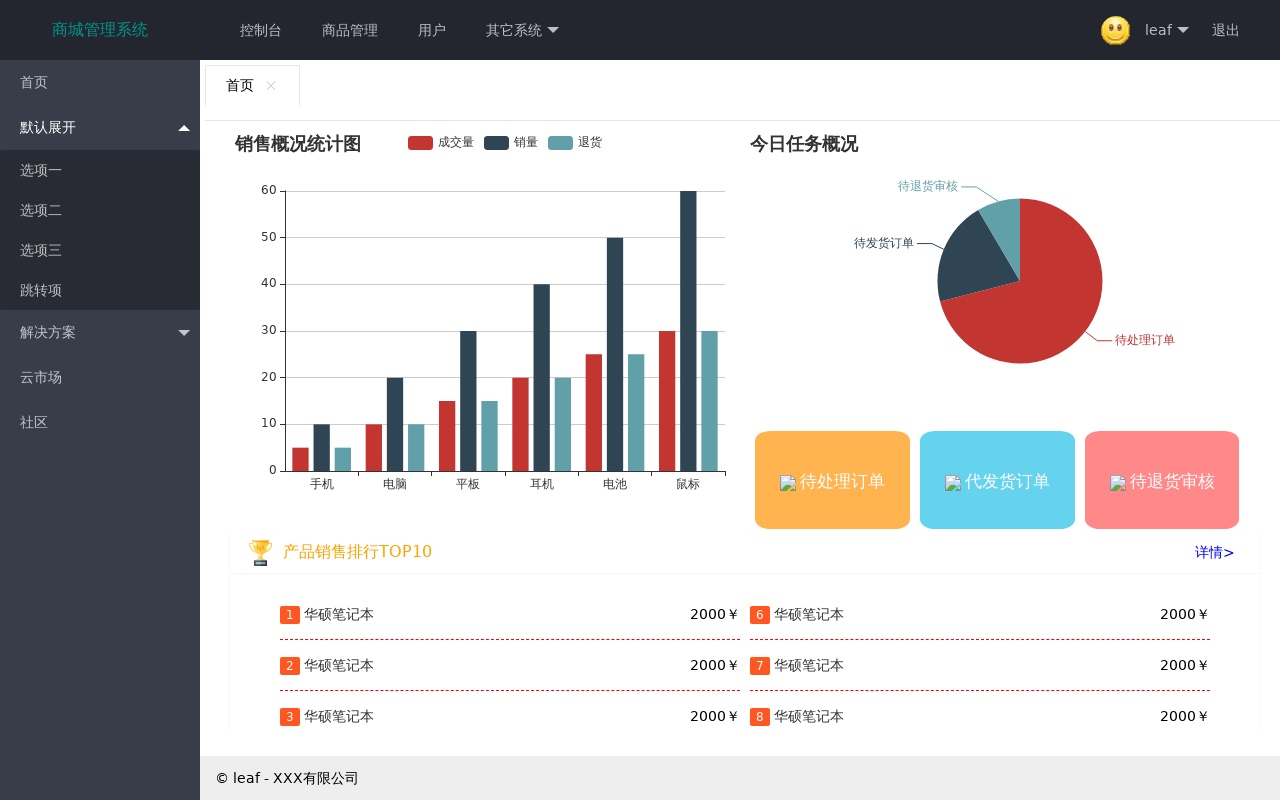Open 控制台 in top navigation

(261, 30)
